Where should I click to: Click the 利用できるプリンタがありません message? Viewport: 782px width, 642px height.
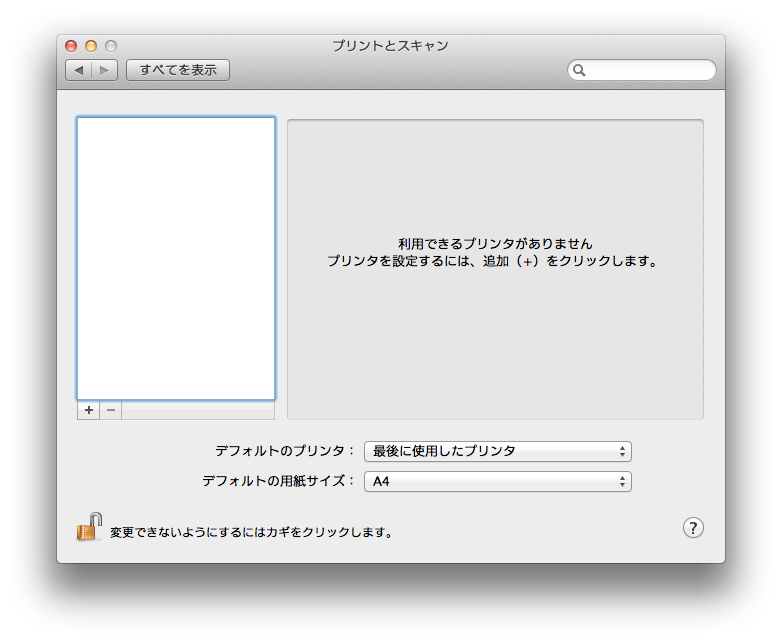[495, 244]
